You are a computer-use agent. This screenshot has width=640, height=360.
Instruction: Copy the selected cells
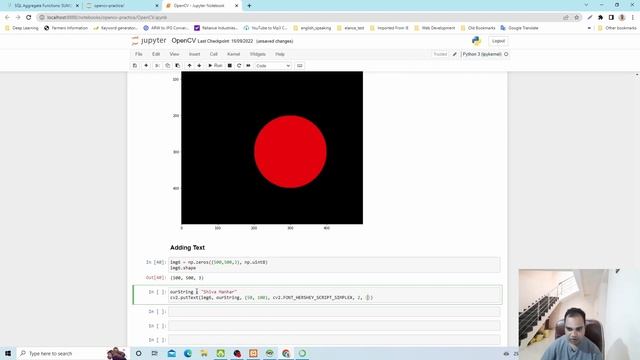point(167,66)
